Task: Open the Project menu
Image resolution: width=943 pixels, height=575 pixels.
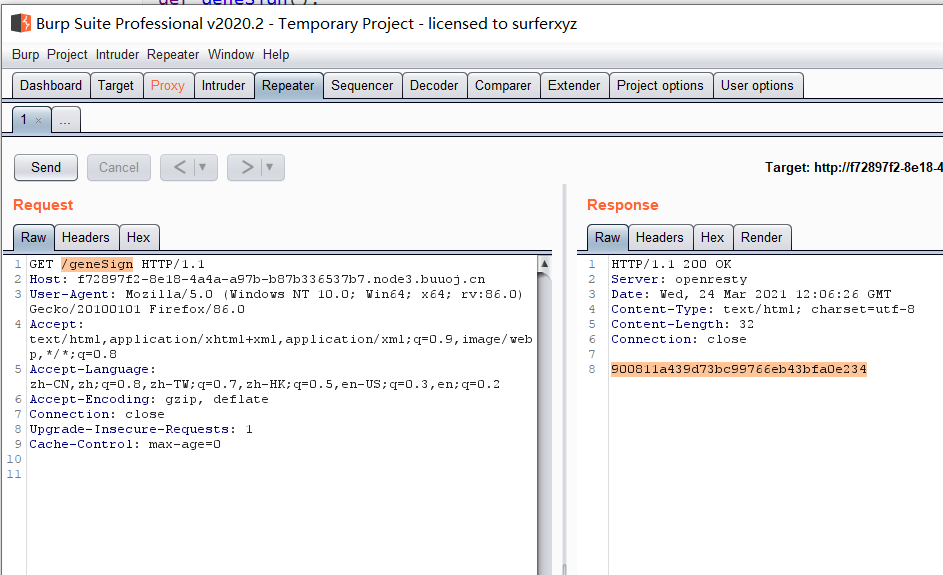Action: coord(67,55)
